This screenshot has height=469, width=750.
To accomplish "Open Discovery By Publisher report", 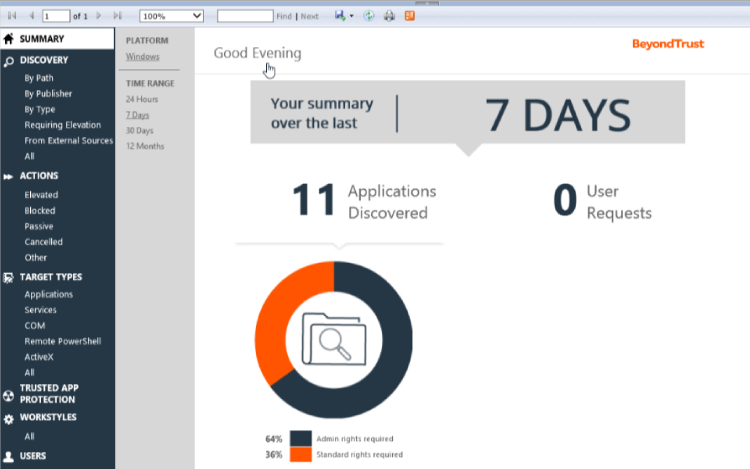I will [x=48, y=94].
